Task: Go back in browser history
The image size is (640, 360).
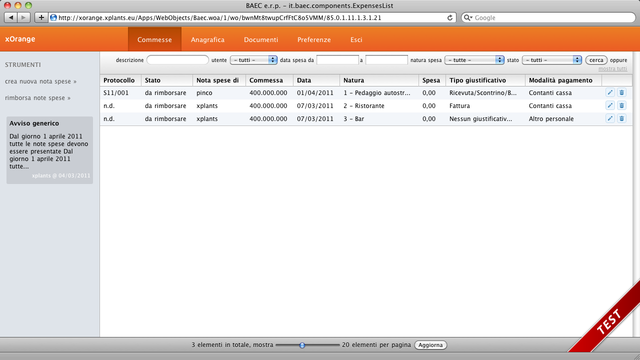Action: click(11, 18)
